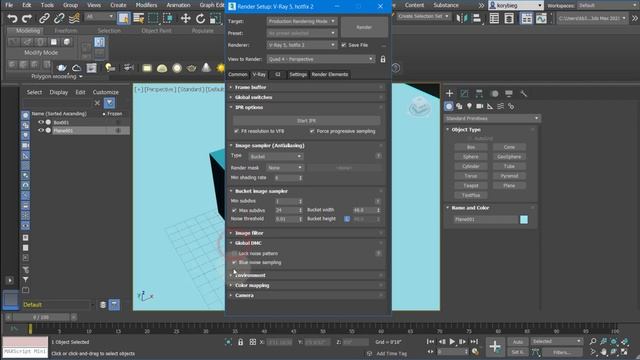Toggle Blue noise sampling checkbox
The width and height of the screenshot is (640, 360).
click(x=234, y=262)
